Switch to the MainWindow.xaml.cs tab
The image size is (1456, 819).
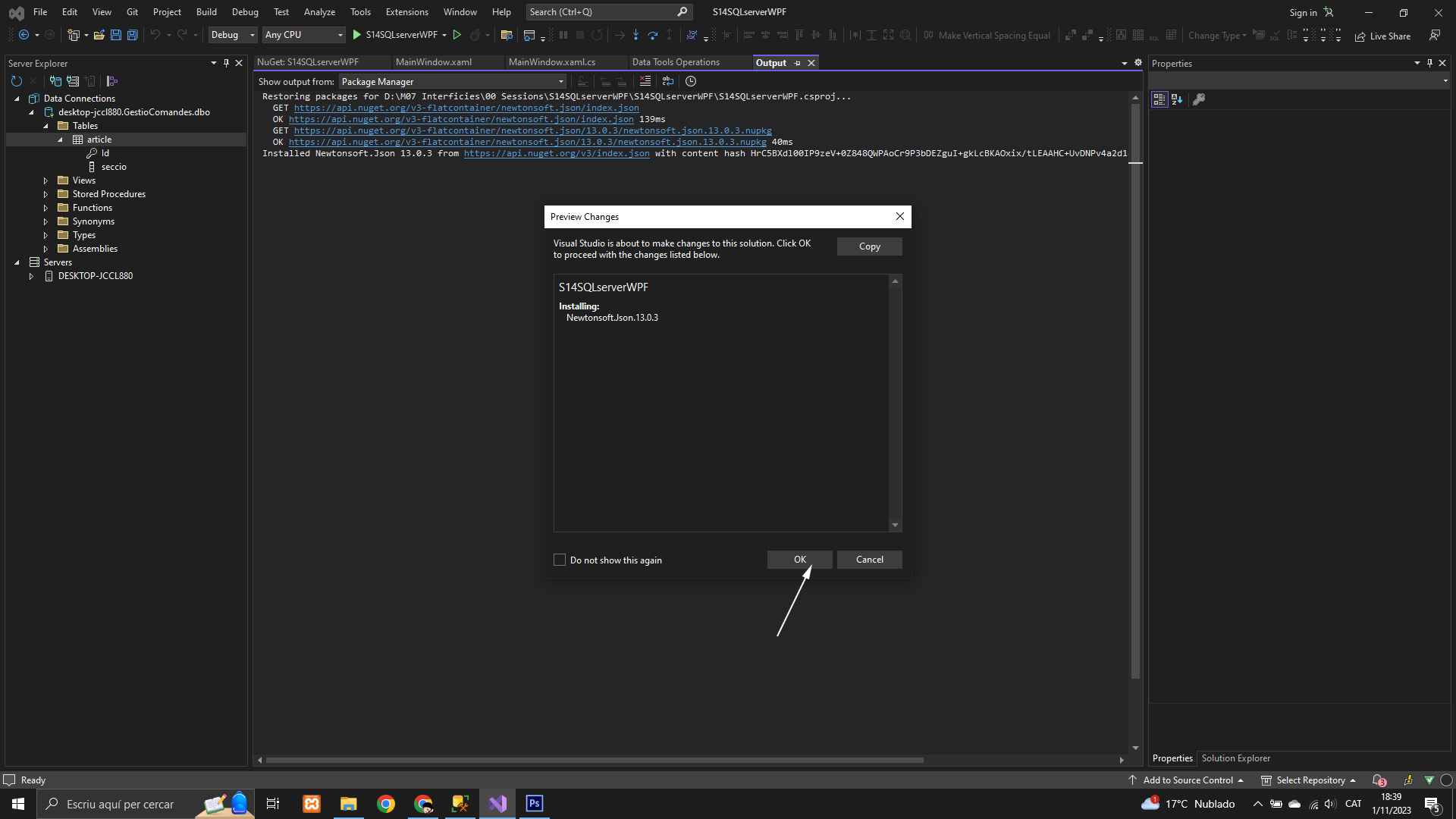pyautogui.click(x=551, y=62)
